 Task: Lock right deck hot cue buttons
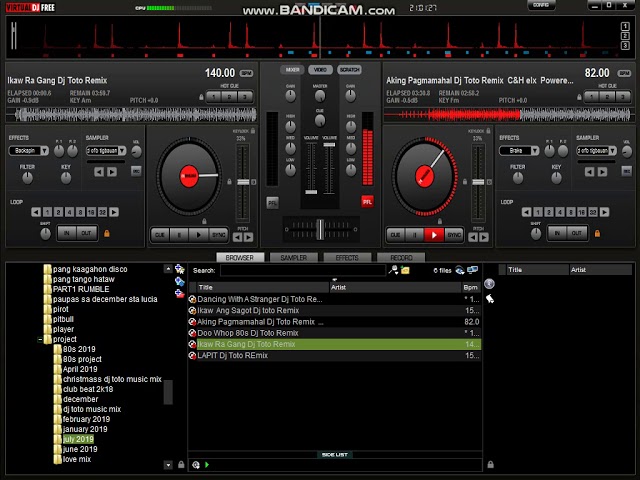coord(579,97)
